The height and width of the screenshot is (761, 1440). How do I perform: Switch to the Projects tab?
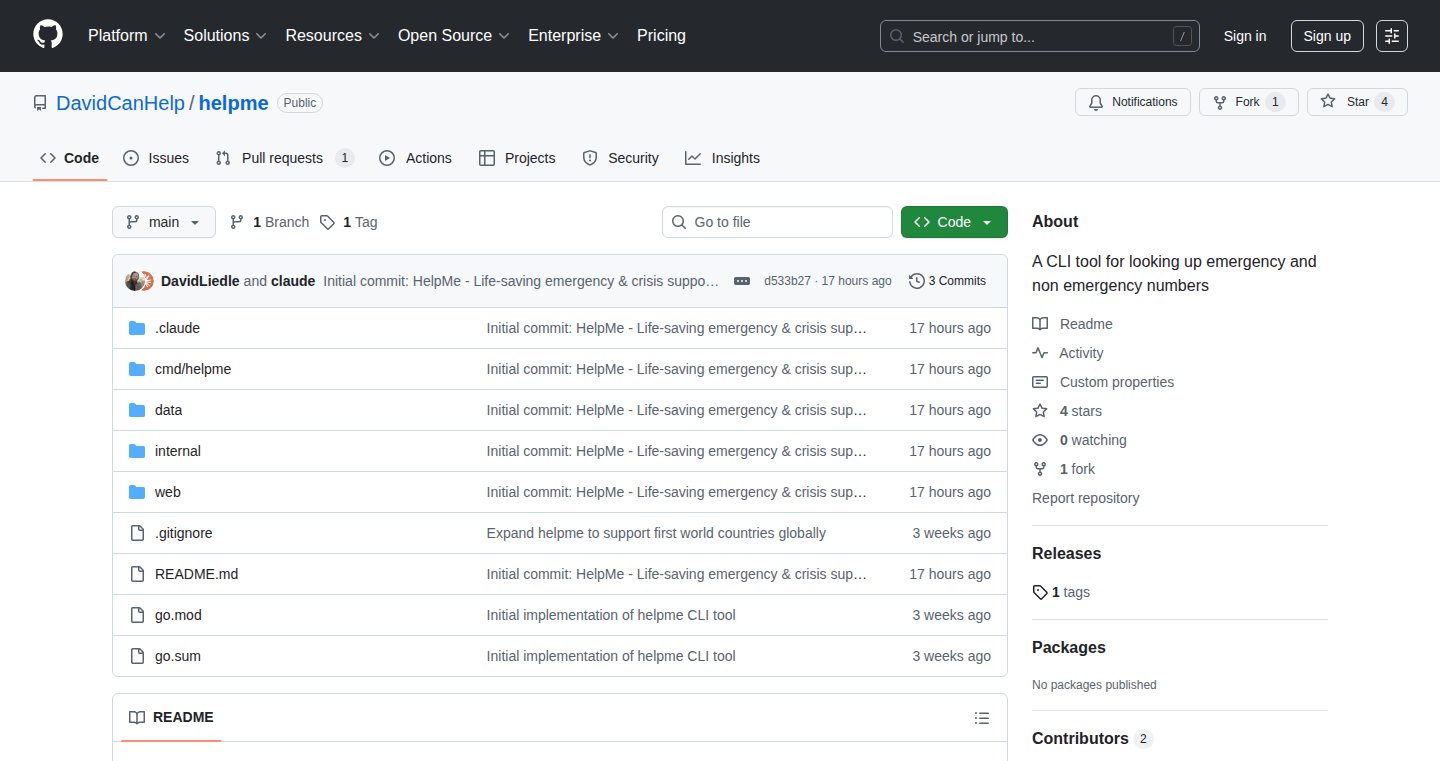tap(517, 158)
